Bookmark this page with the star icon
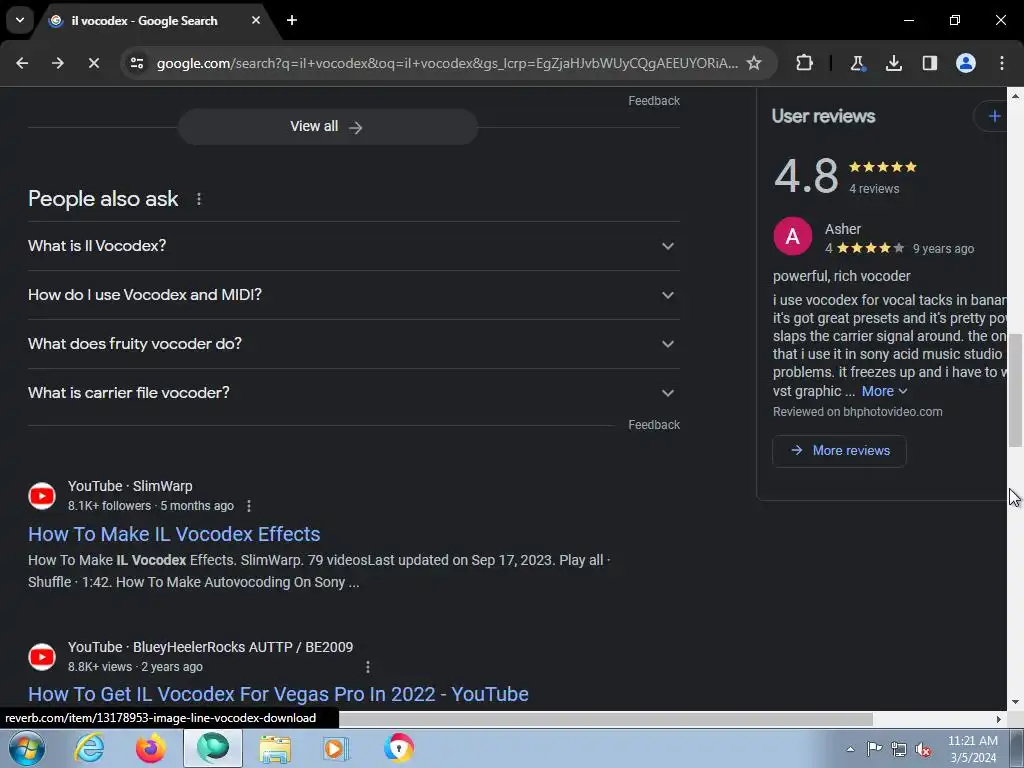The height and width of the screenshot is (768, 1024). point(754,63)
